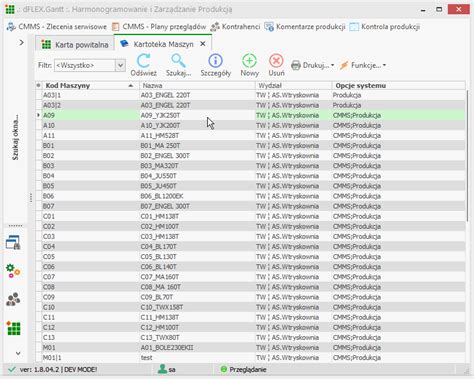Select row B02
474x379 pixels.
(x=250, y=156)
